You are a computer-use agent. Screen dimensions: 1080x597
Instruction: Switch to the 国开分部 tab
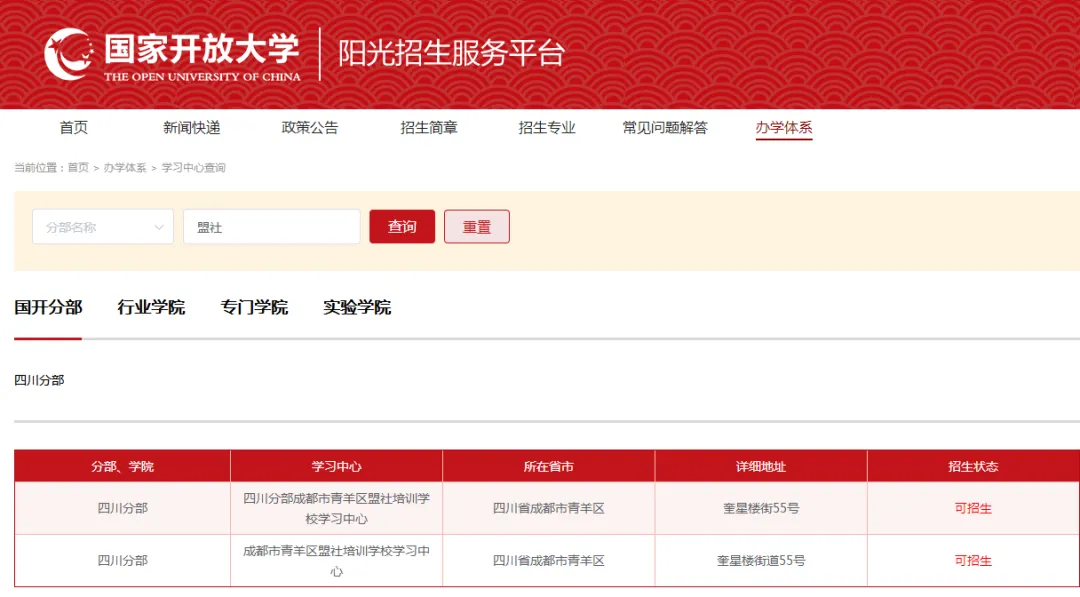48,307
